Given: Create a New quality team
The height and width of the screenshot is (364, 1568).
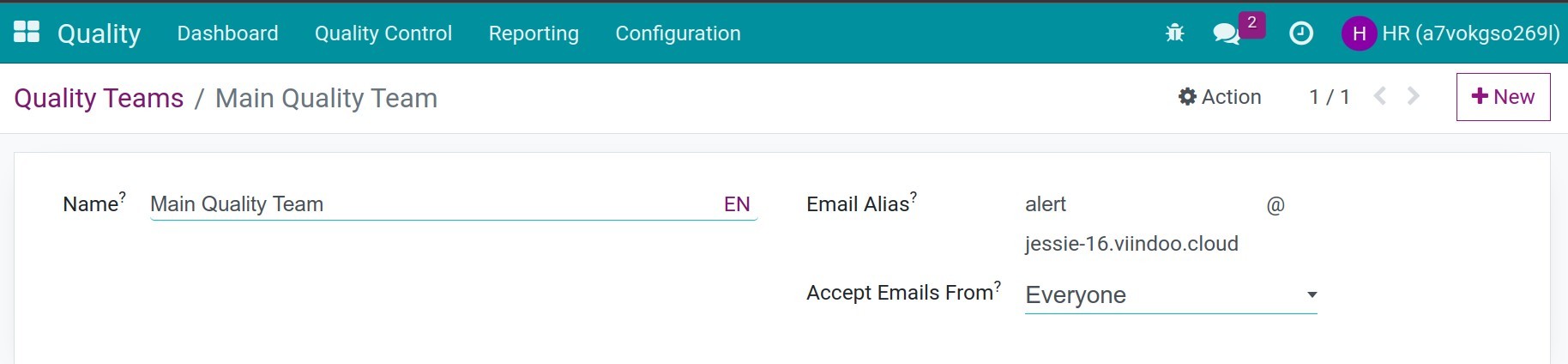Looking at the screenshot, I should [x=1503, y=97].
